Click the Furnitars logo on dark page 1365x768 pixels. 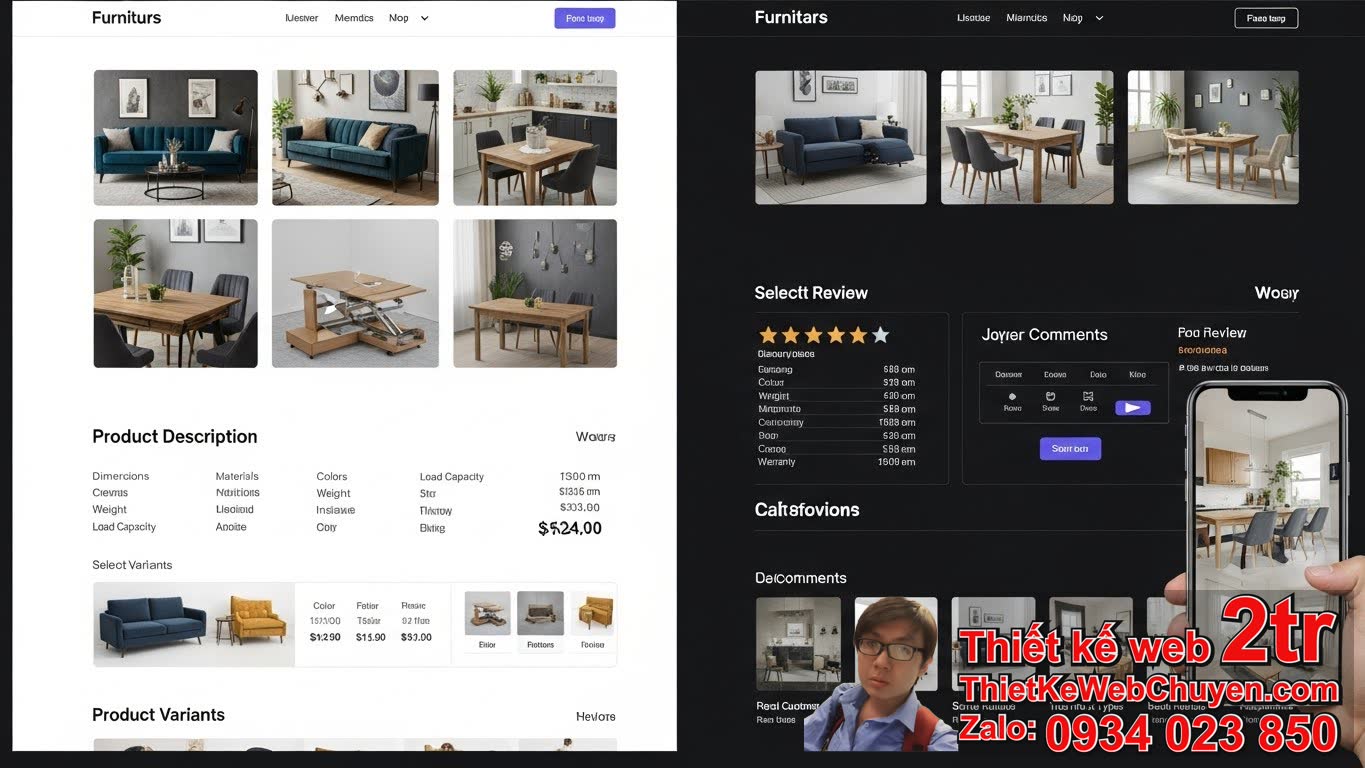coord(791,17)
